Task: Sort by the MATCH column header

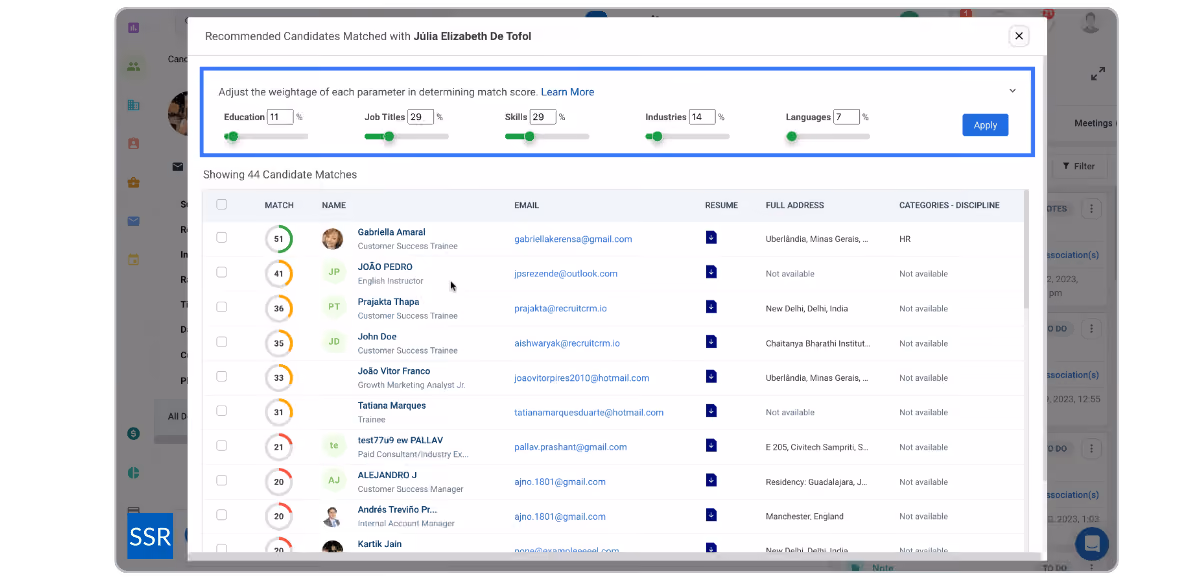Action: click(279, 205)
